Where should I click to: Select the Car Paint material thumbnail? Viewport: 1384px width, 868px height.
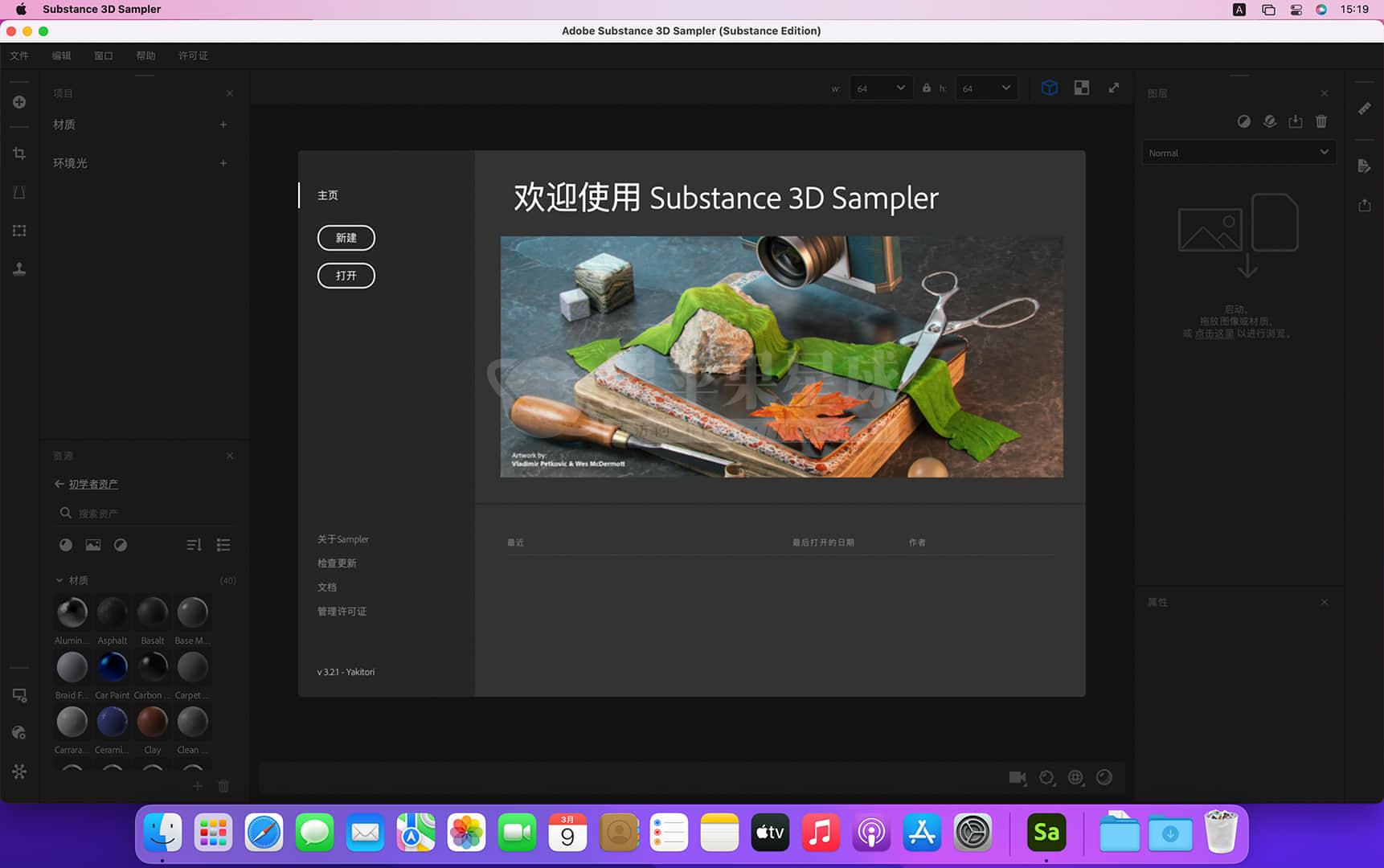click(x=112, y=666)
